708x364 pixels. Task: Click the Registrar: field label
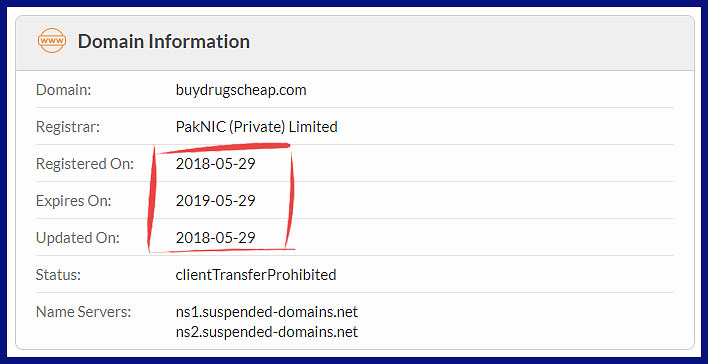68,127
